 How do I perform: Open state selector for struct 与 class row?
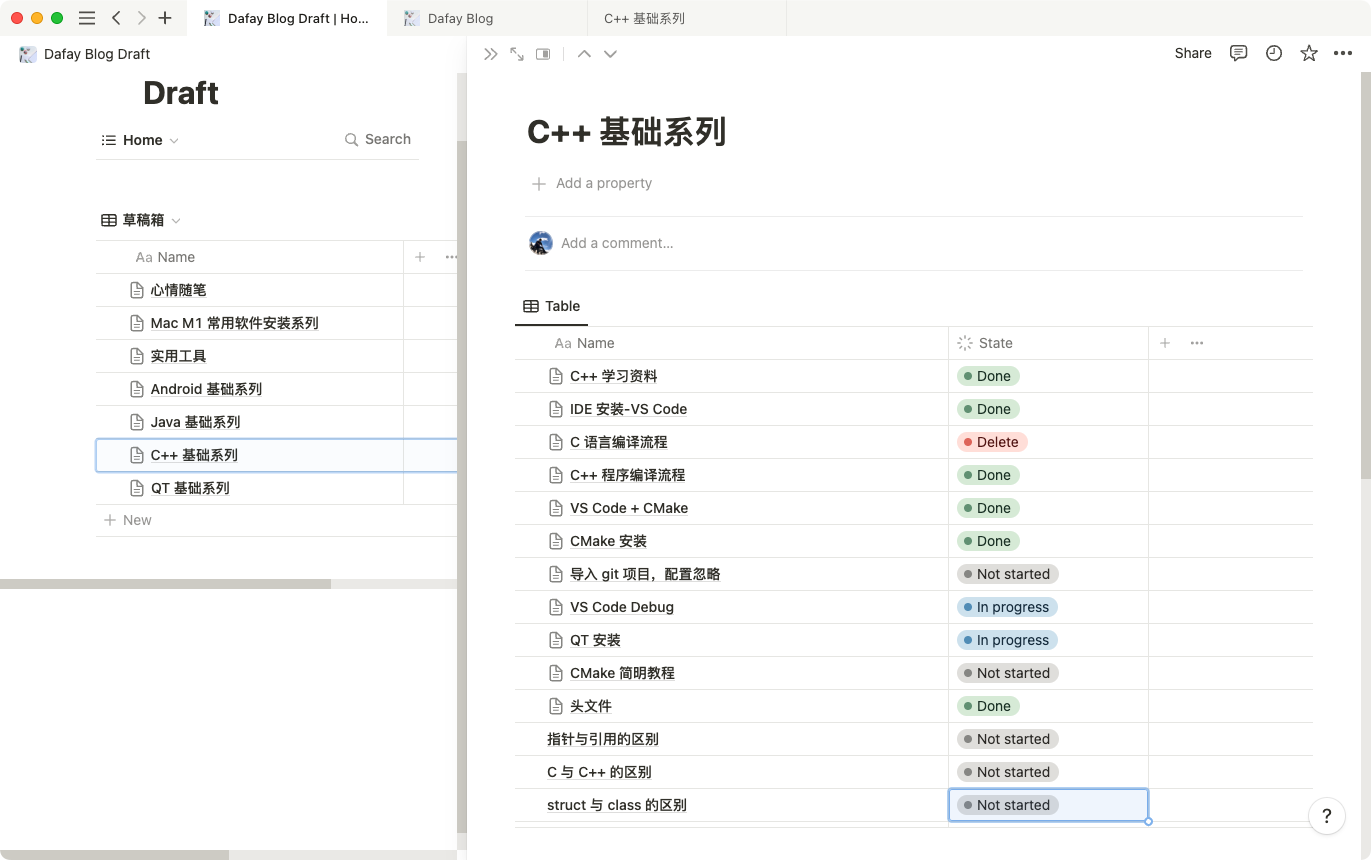coord(1007,805)
